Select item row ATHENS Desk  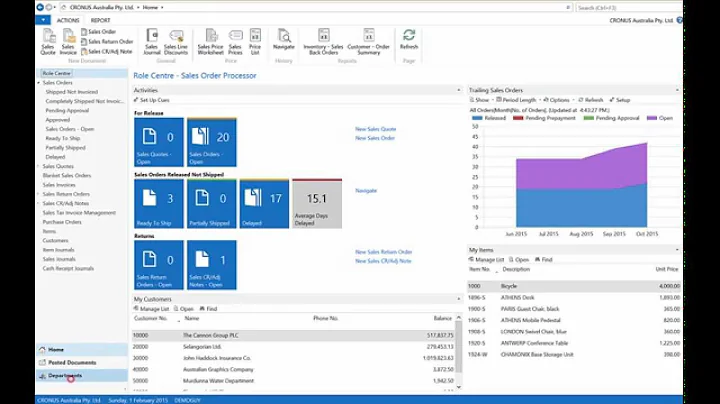click(574, 297)
